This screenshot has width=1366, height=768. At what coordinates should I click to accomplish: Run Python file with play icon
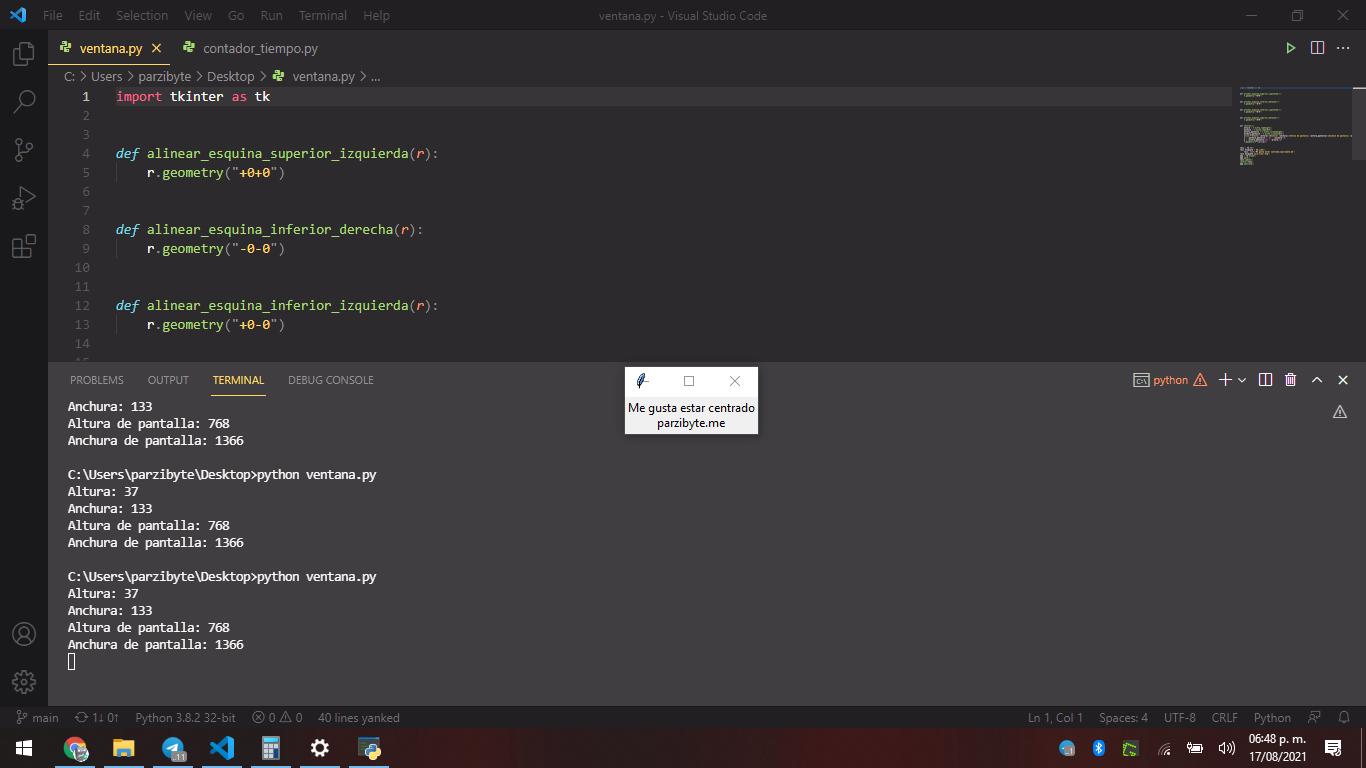[x=1290, y=48]
